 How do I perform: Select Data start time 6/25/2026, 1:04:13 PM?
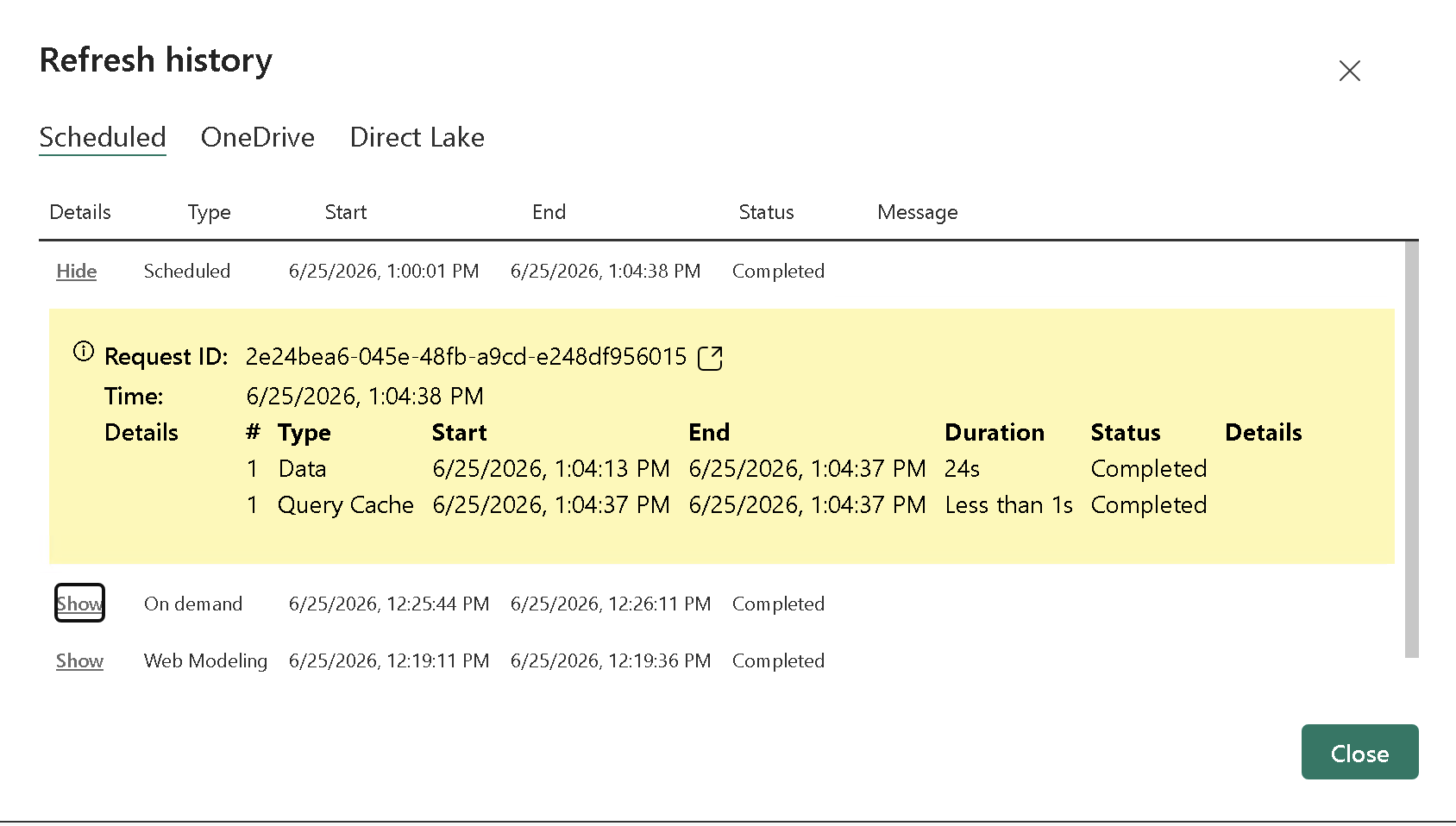551,469
